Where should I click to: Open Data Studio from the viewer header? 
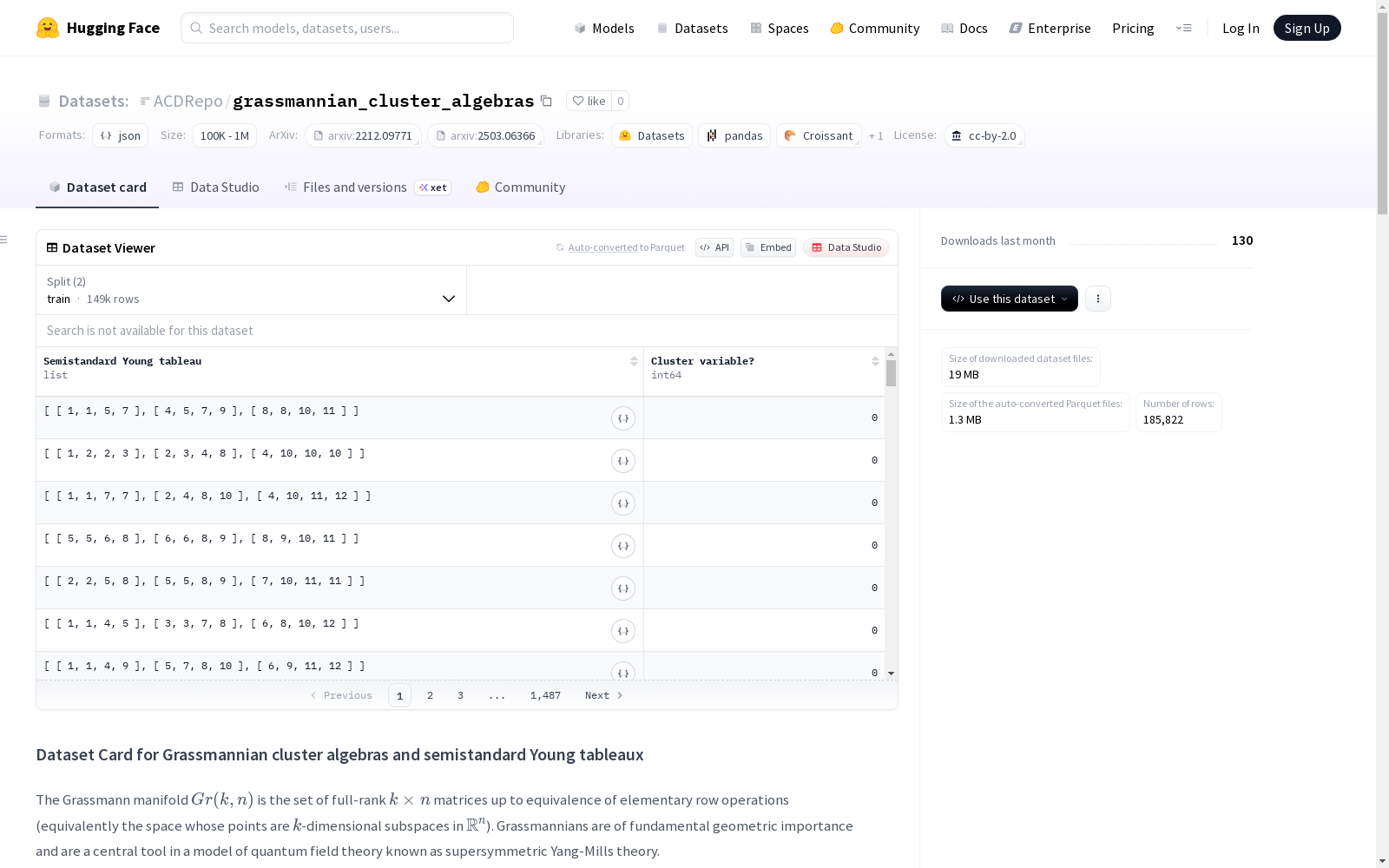click(846, 247)
